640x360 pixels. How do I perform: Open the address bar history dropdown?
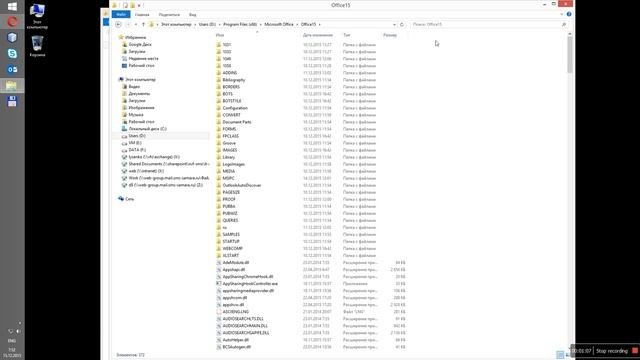click(394, 24)
